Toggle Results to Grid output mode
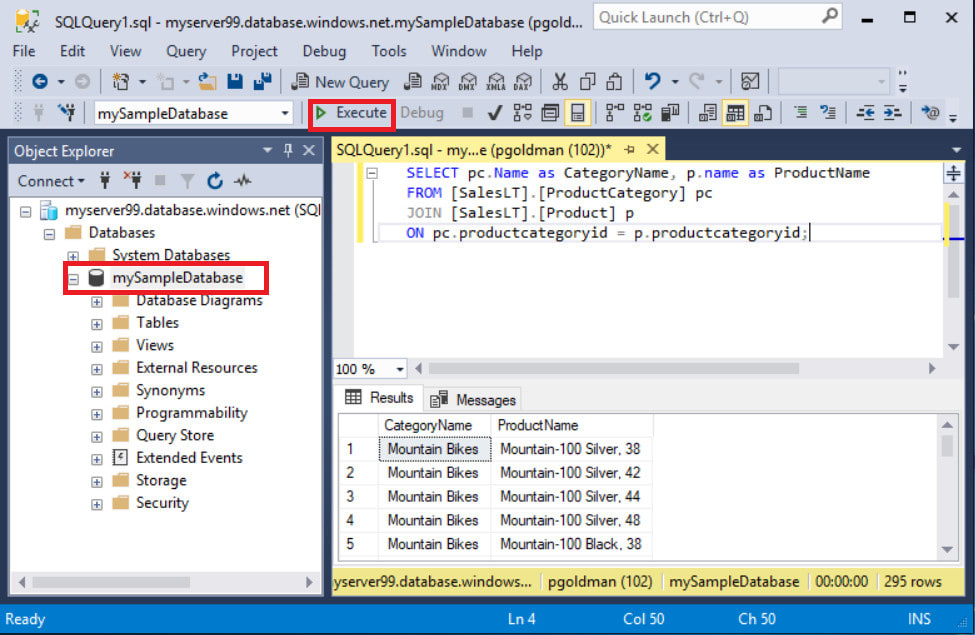Screen dimensions: 975x635 [735, 113]
